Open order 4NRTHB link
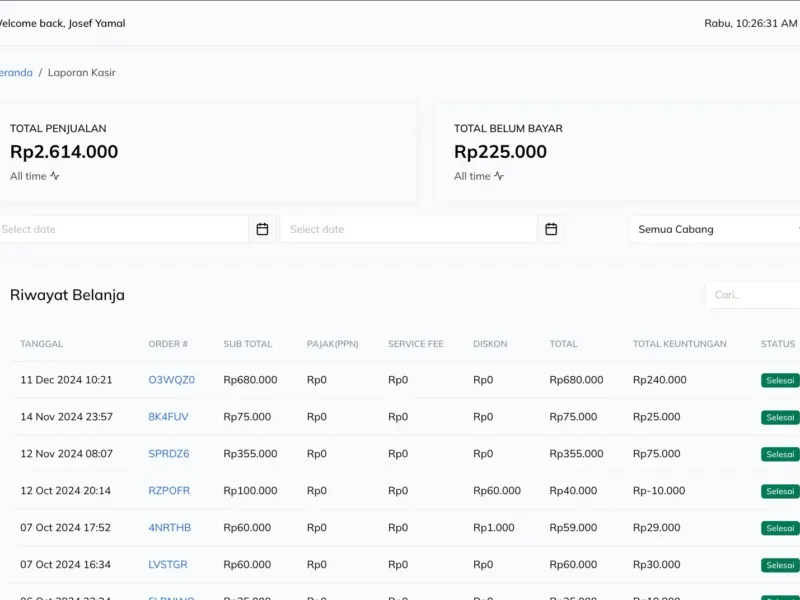This screenshot has height=600, width=800. pyautogui.click(x=169, y=528)
